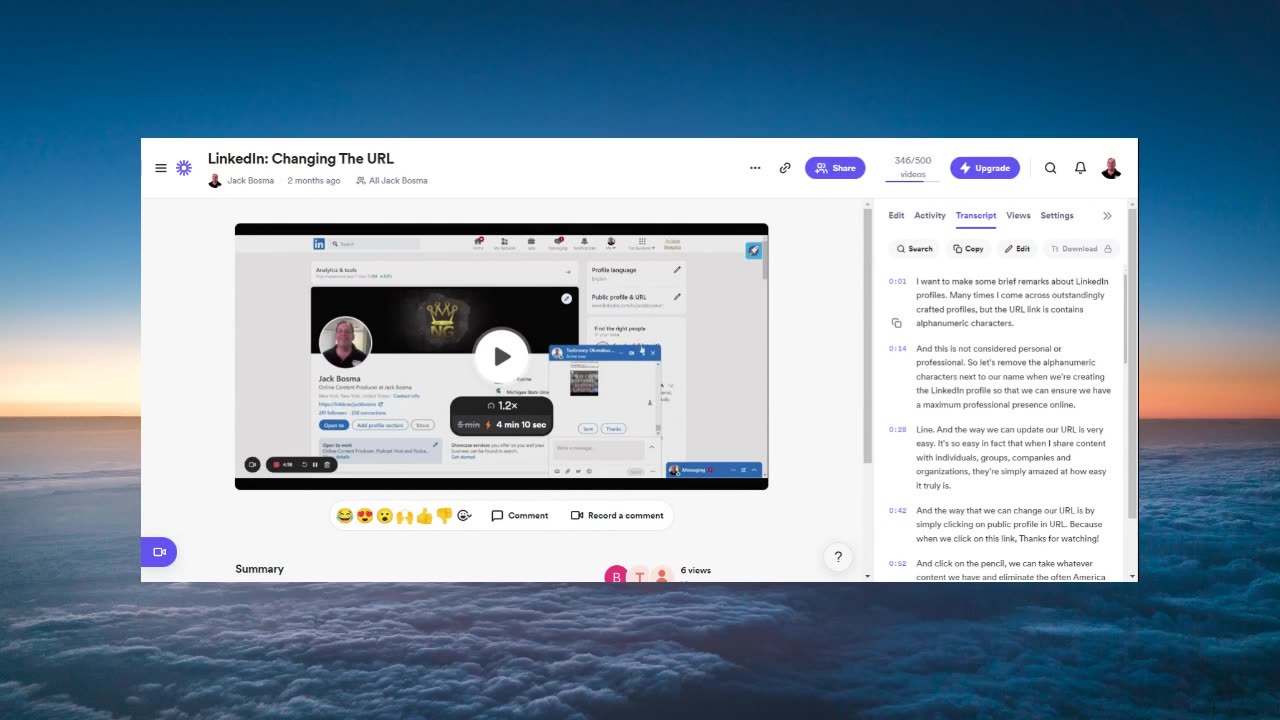The image size is (1280, 720).
Task: React with surprised face emoji
Action: pos(384,516)
